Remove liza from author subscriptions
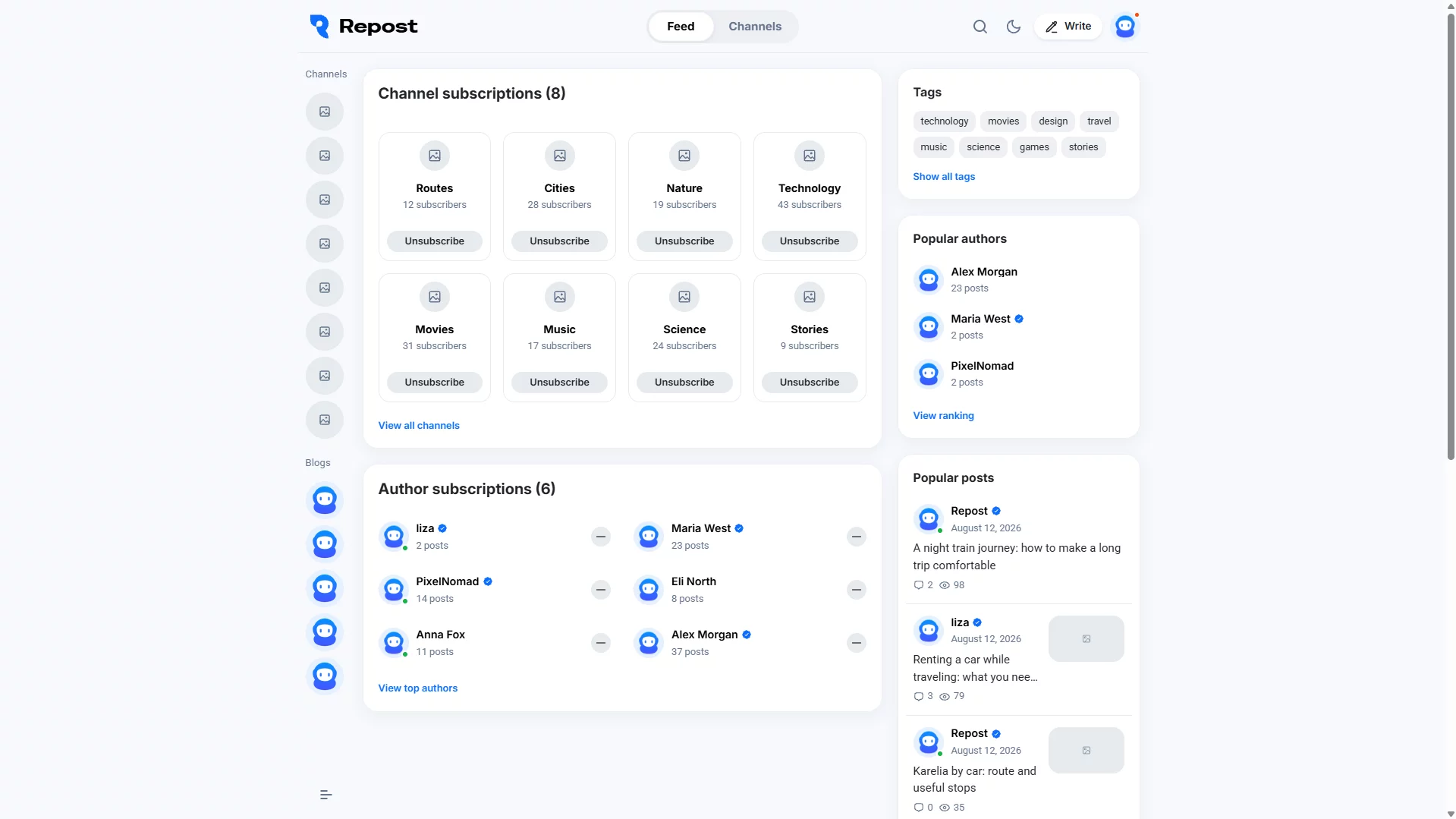Screen dimensions: 1456x819 600,537
